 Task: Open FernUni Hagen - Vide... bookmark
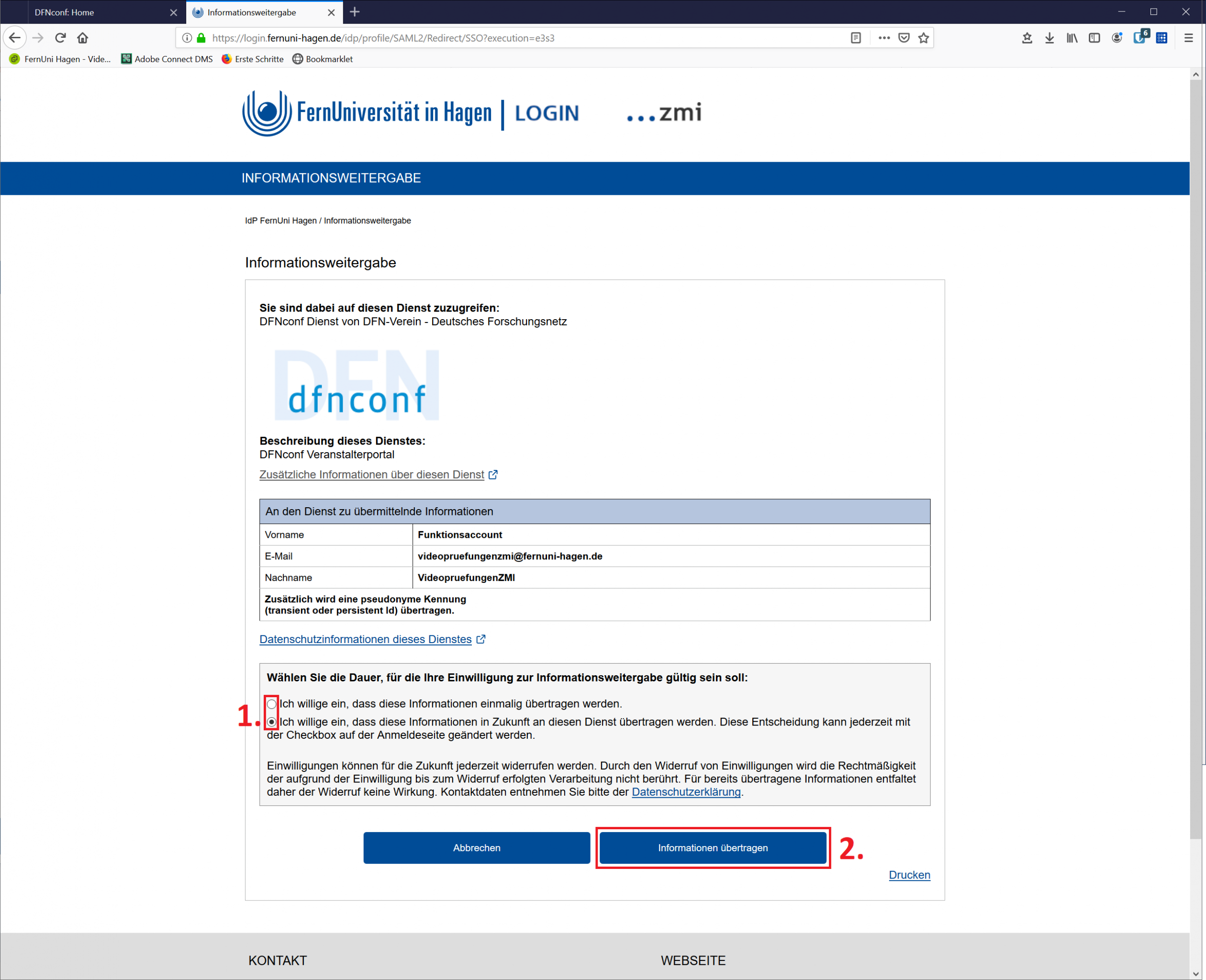[60, 59]
